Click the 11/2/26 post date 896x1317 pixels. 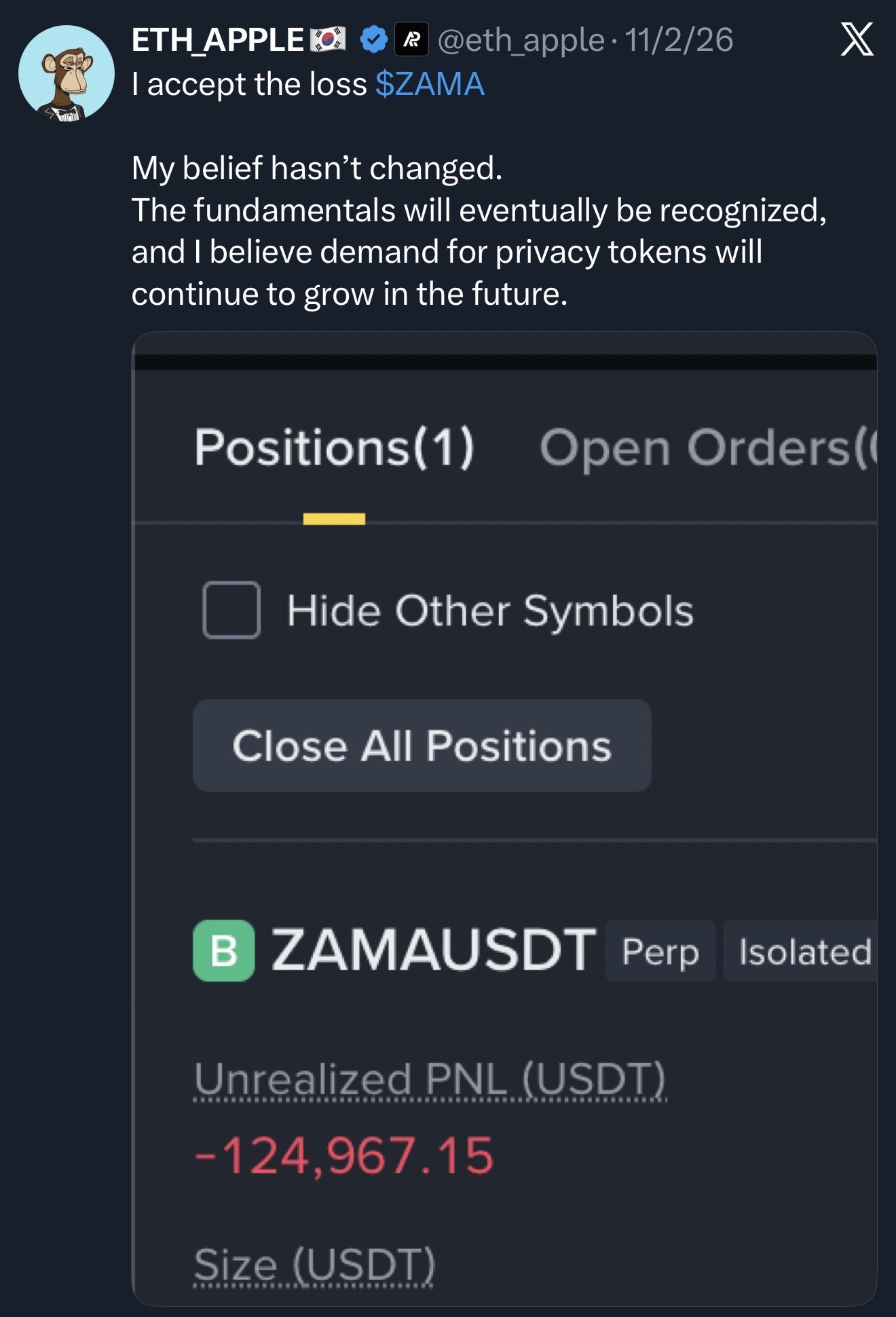[679, 40]
